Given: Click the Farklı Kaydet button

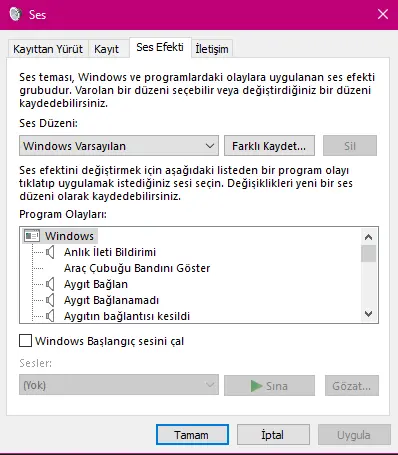Looking at the screenshot, I should [x=269, y=146].
